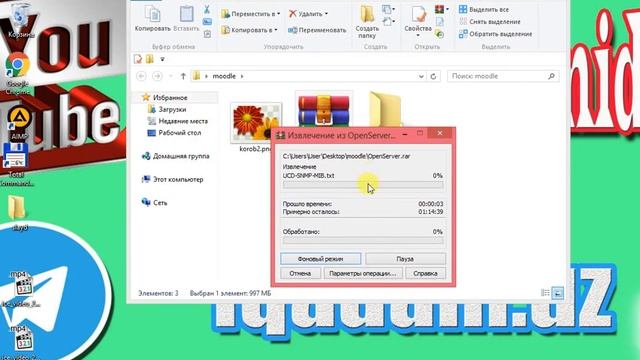Viewport: 640px width, 360px height.
Task: Click Снять выделение
Action: coord(489,22)
